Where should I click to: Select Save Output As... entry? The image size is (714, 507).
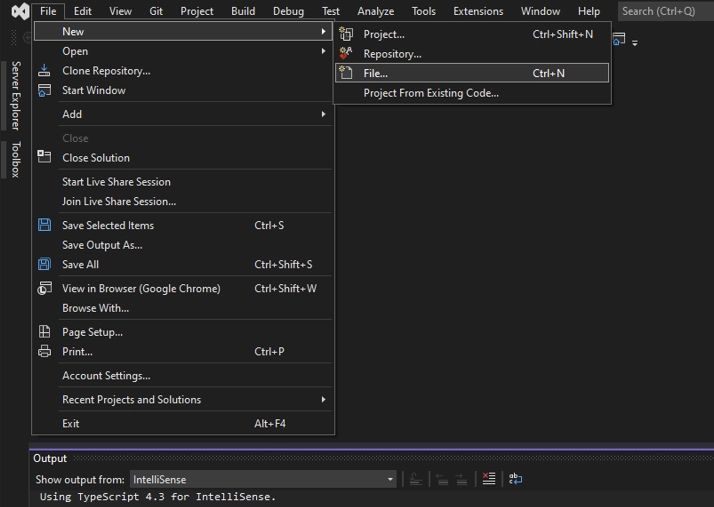[x=183, y=245]
